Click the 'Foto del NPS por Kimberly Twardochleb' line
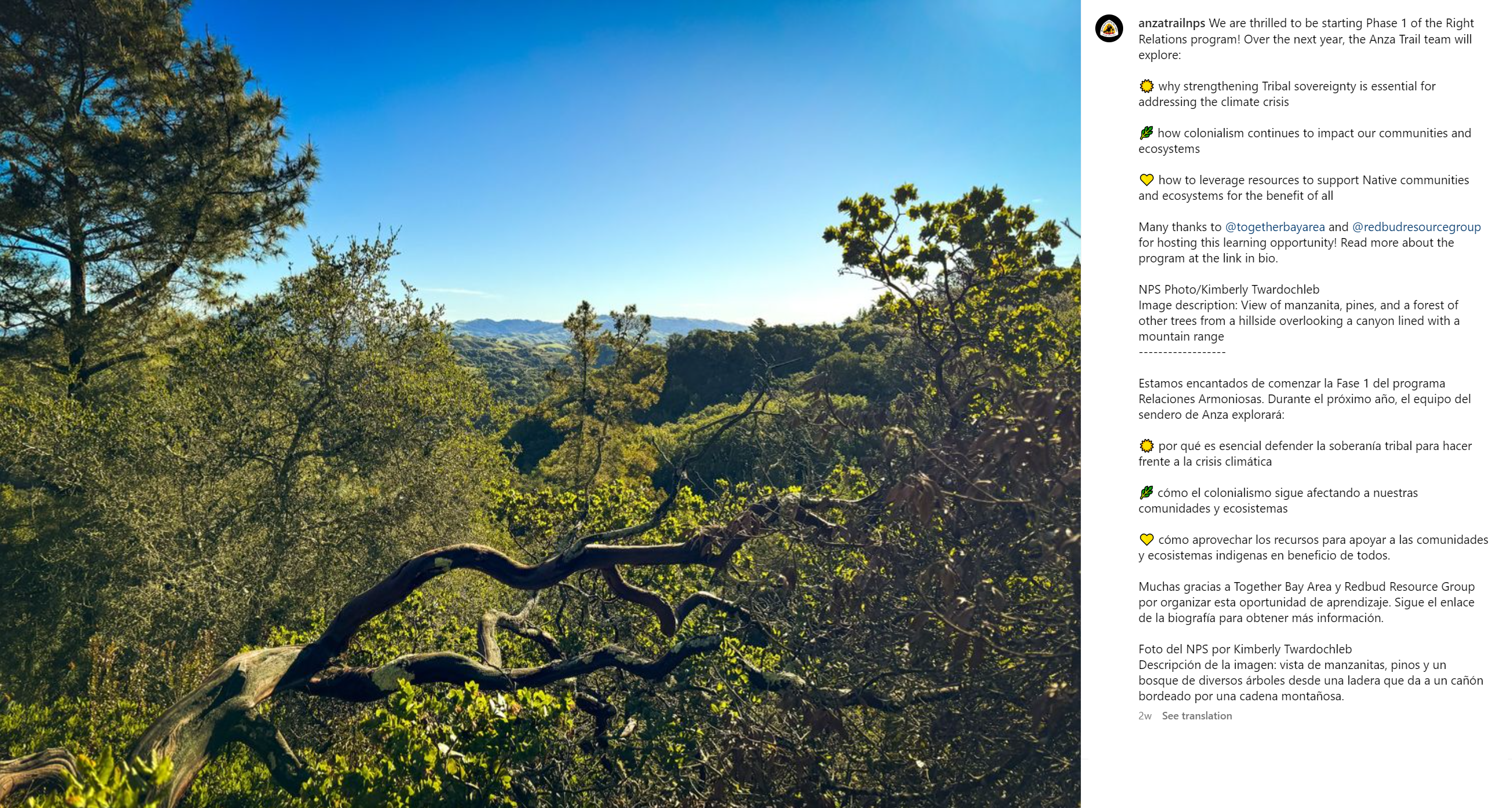 (x=1245, y=649)
